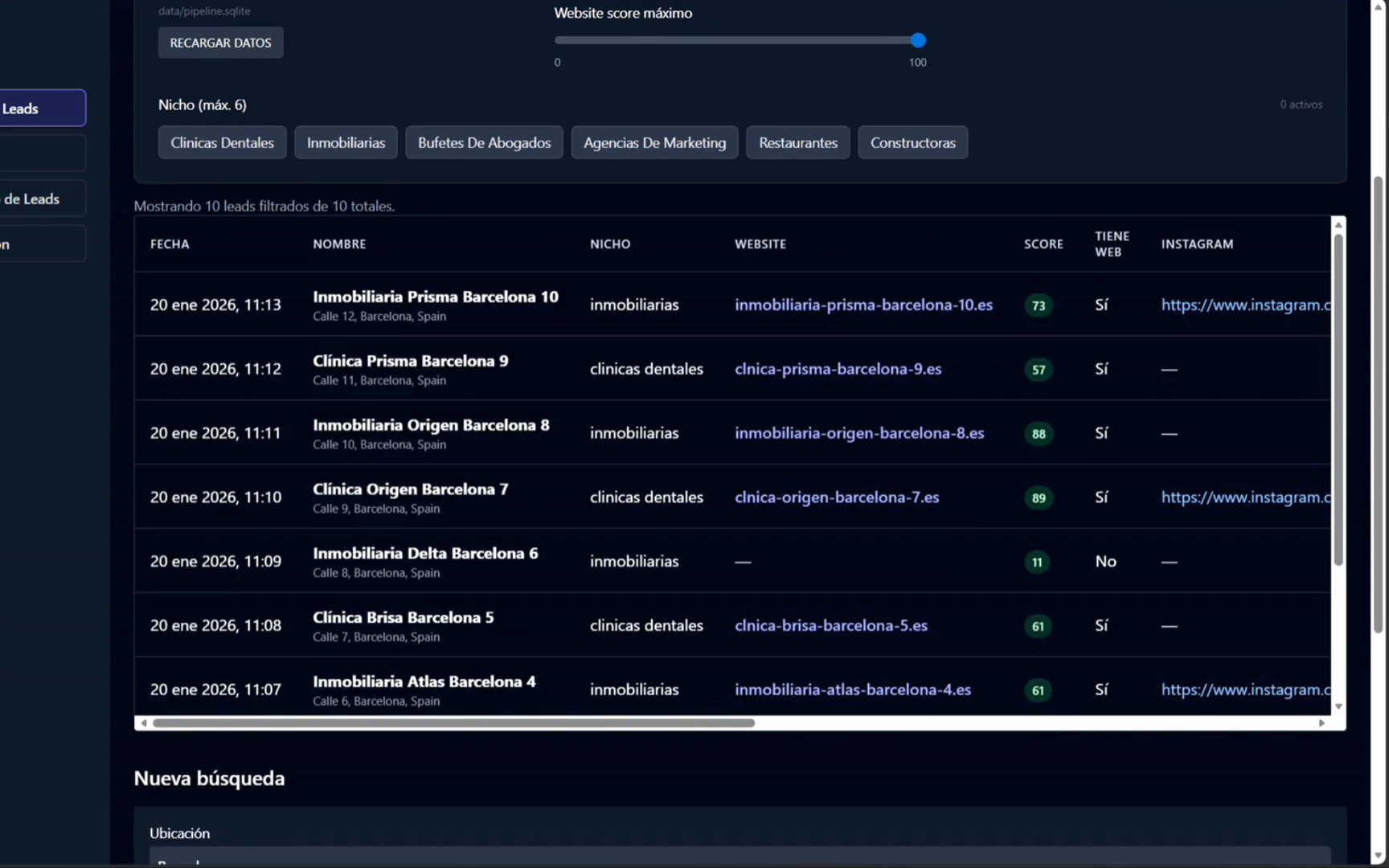This screenshot has width=1389, height=868.
Task: Click the horizontal scrollbar left arrow
Action: 144,723
